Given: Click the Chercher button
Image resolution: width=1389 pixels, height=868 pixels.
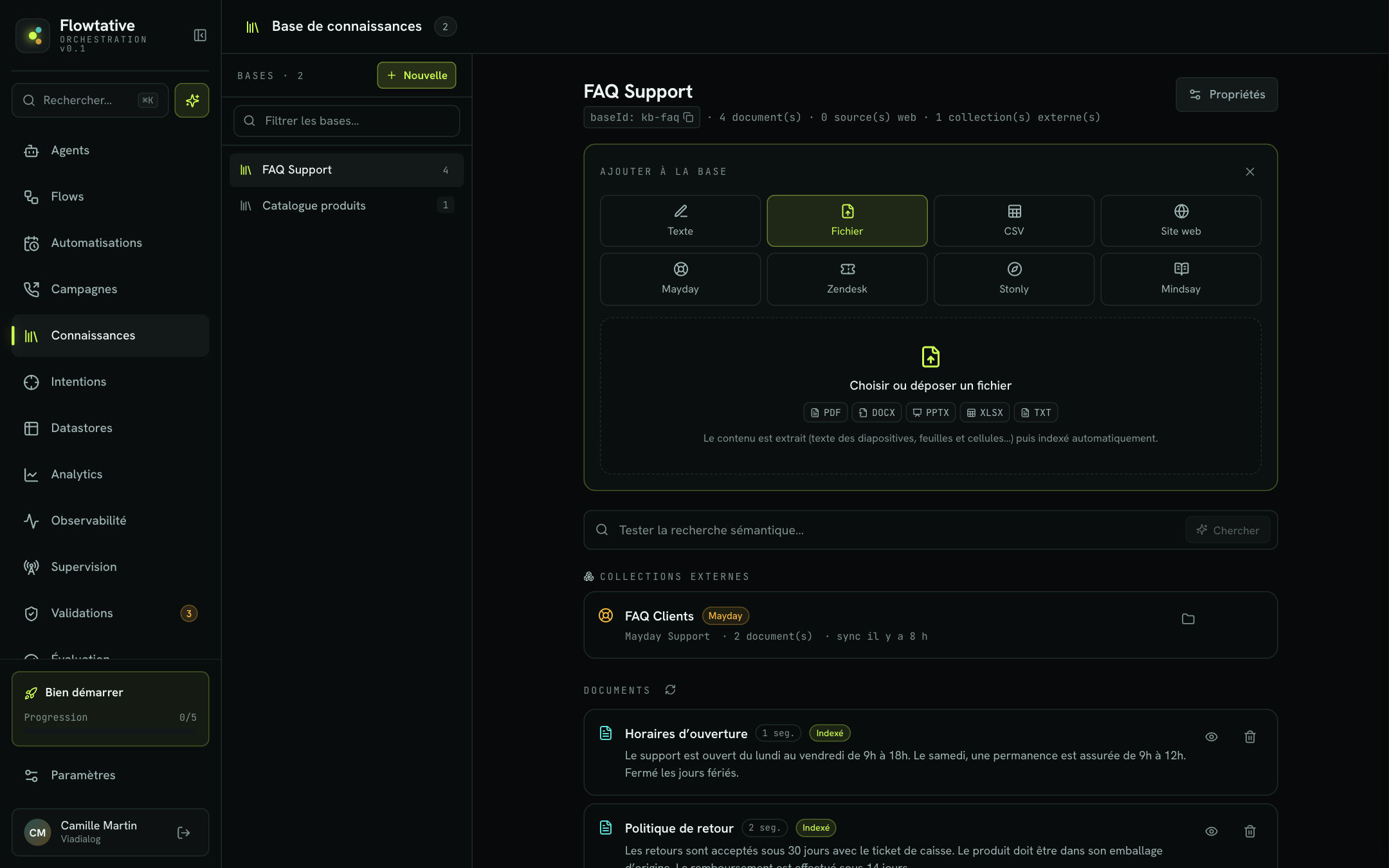Looking at the screenshot, I should [x=1227, y=530].
